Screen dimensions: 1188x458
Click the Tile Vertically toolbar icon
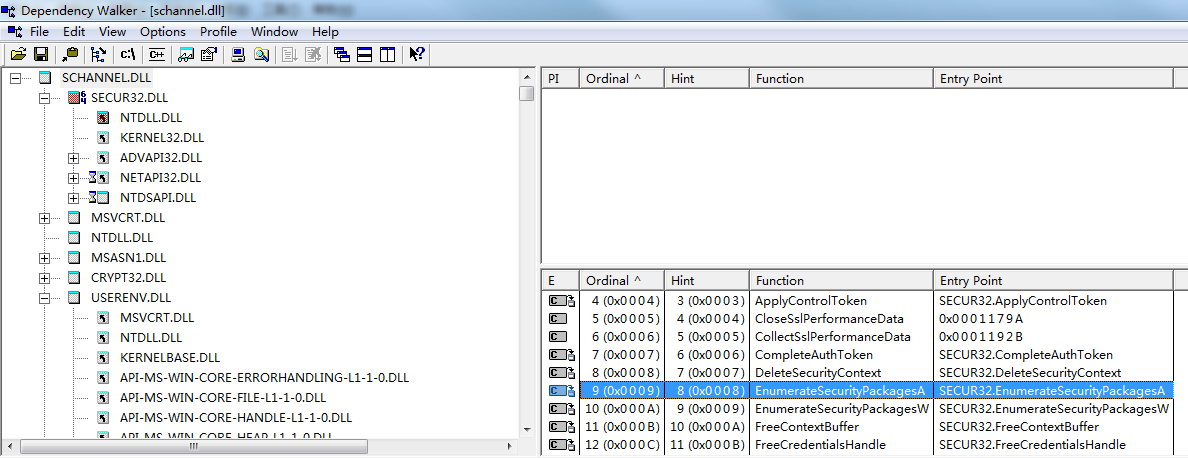(x=388, y=54)
